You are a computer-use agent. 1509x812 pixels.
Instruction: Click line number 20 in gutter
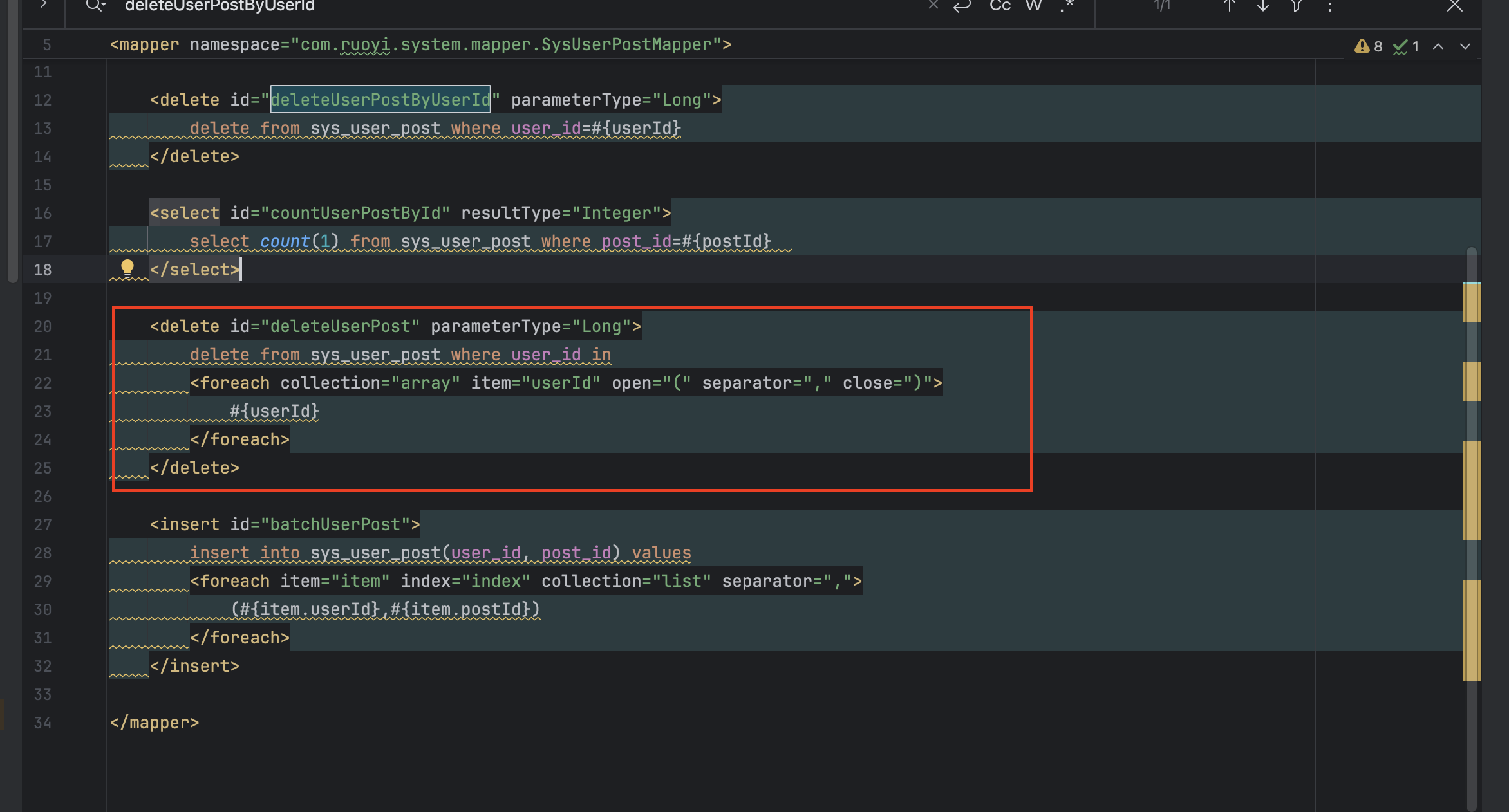[42, 327]
